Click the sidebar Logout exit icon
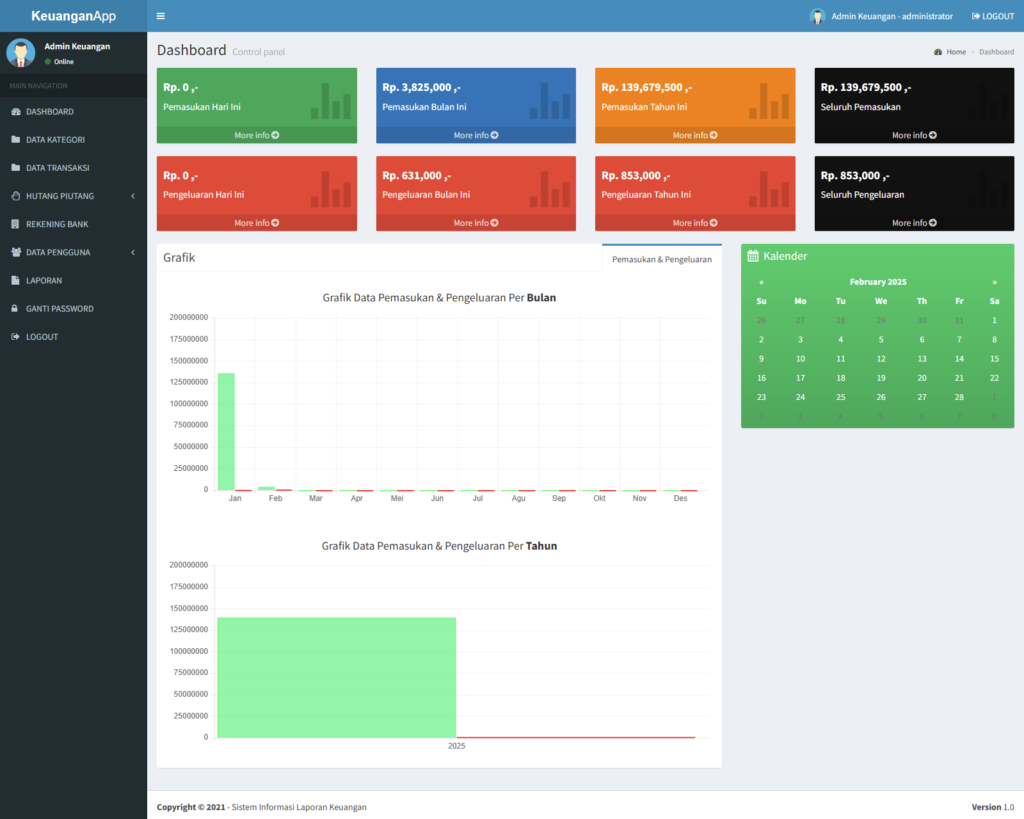This screenshot has width=1024, height=819. [15, 337]
